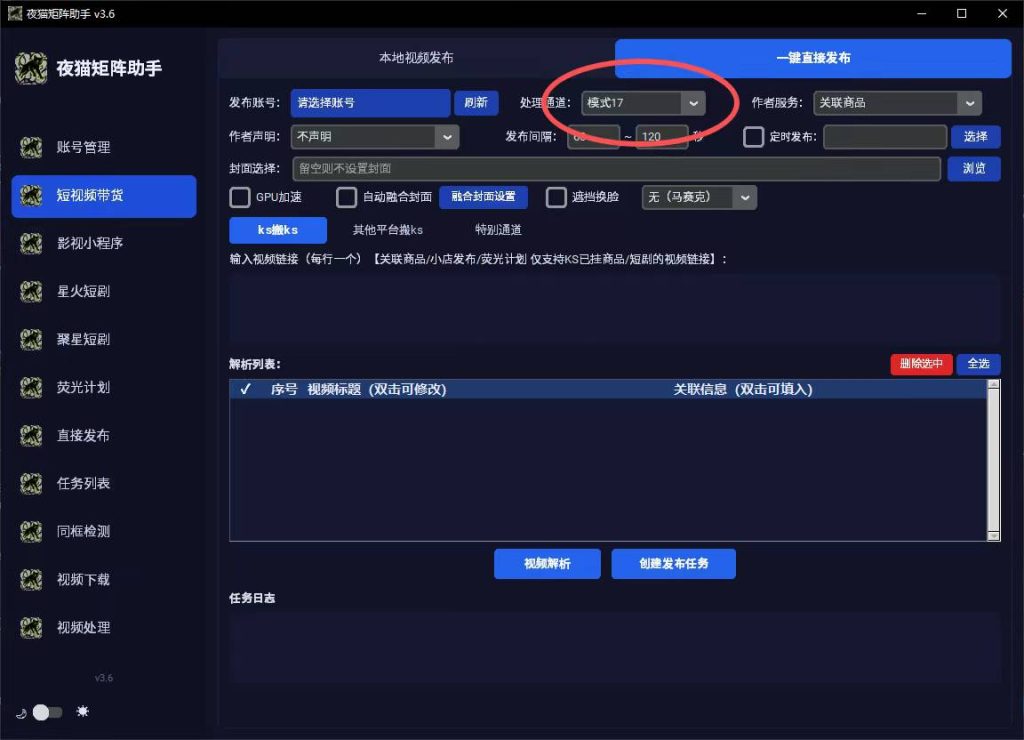Click the 发布间隔 maximum field showing 120
1024x740 pixels.
point(662,137)
